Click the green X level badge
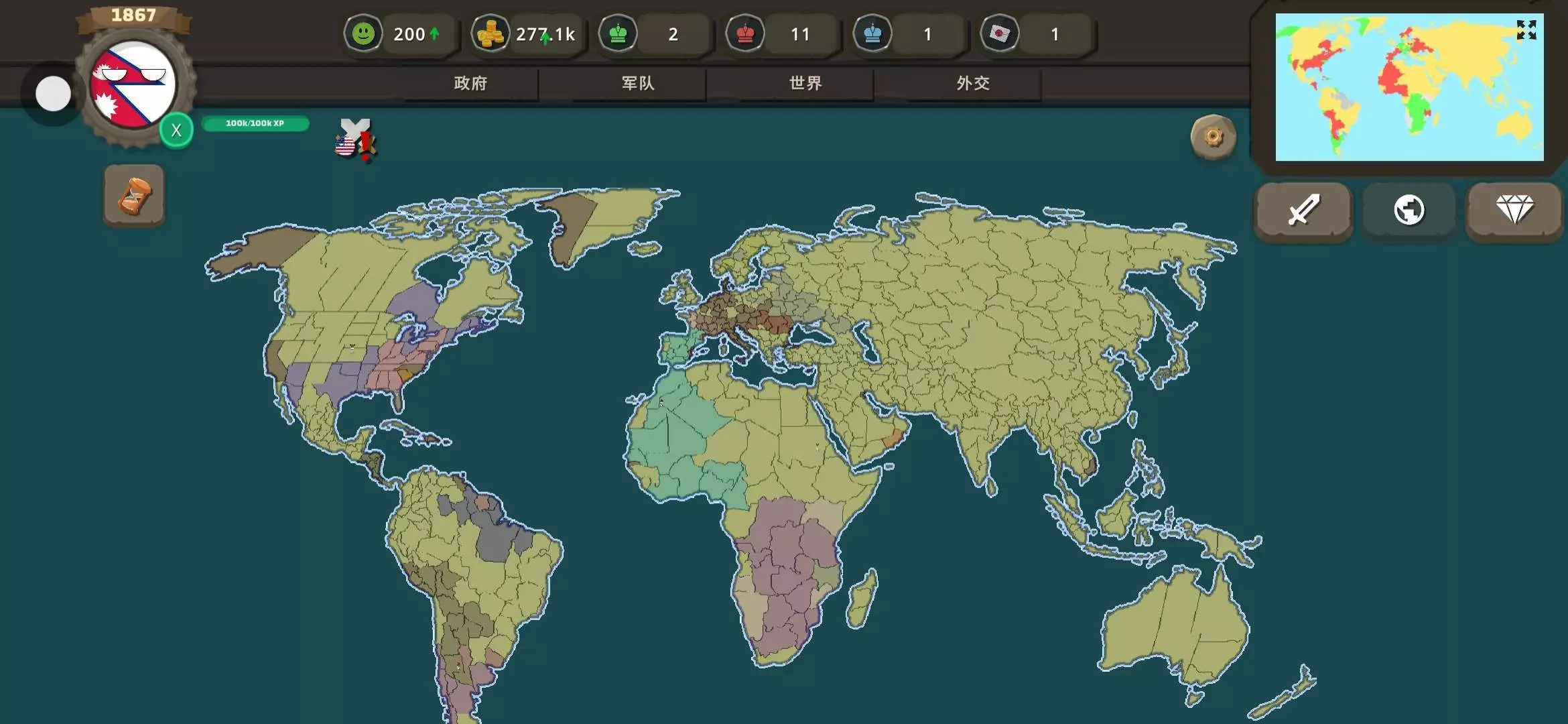 [176, 130]
